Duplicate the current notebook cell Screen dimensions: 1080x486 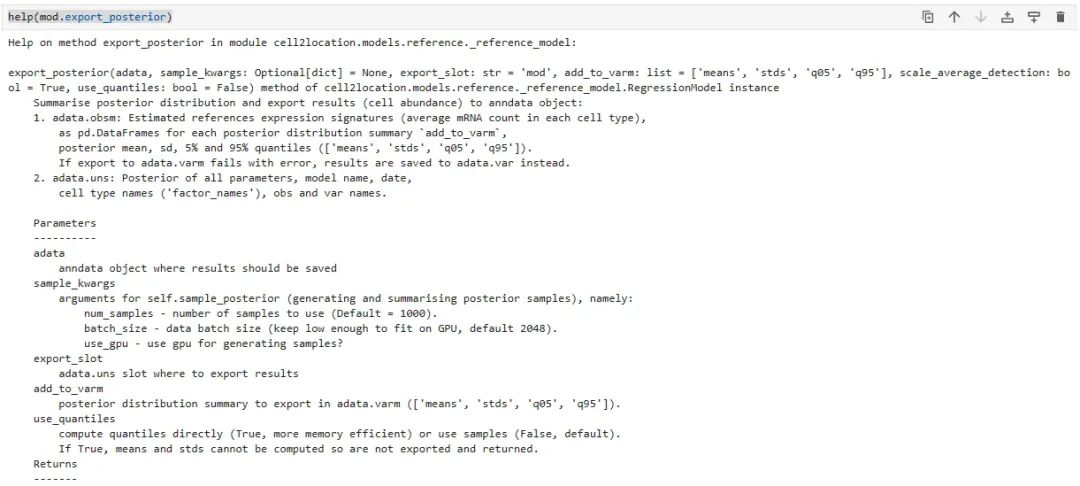(x=927, y=17)
